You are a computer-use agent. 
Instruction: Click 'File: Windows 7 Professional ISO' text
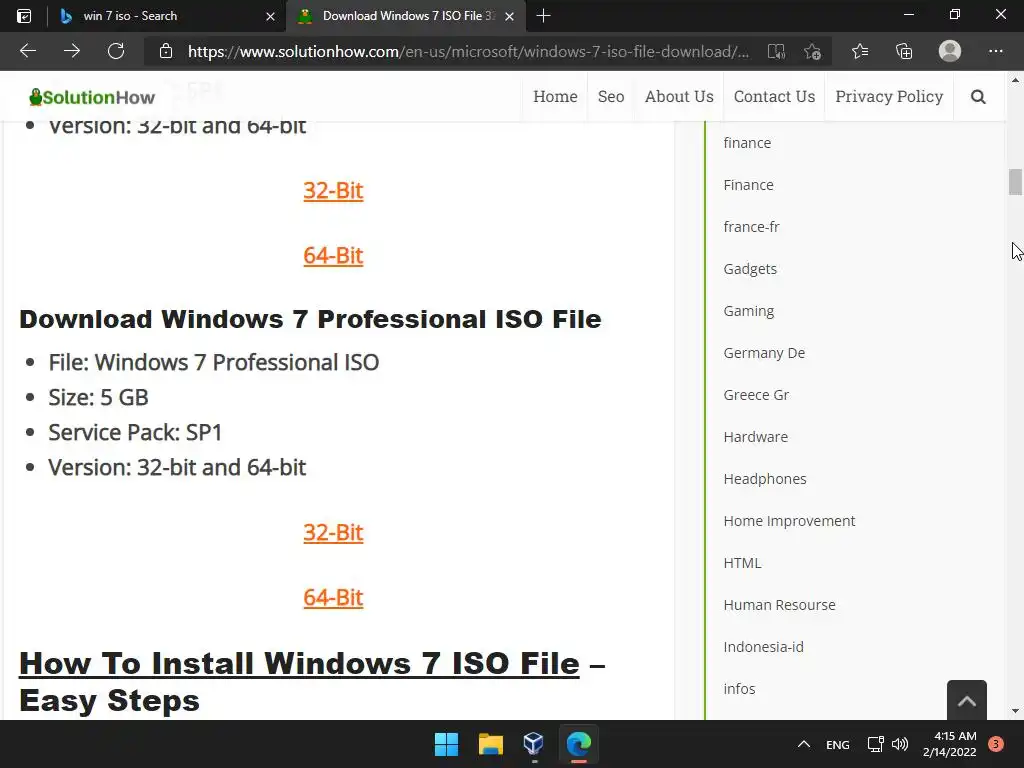[x=214, y=362]
